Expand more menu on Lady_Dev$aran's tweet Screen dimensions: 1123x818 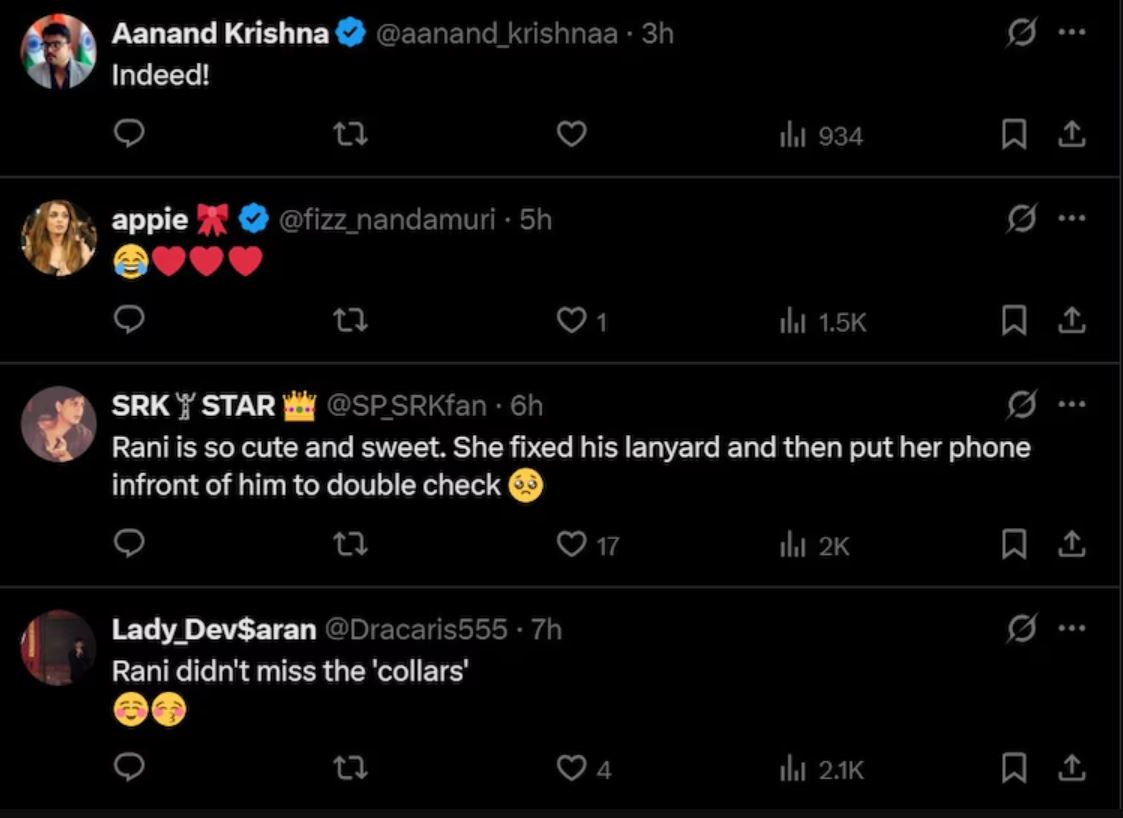[x=1071, y=629]
